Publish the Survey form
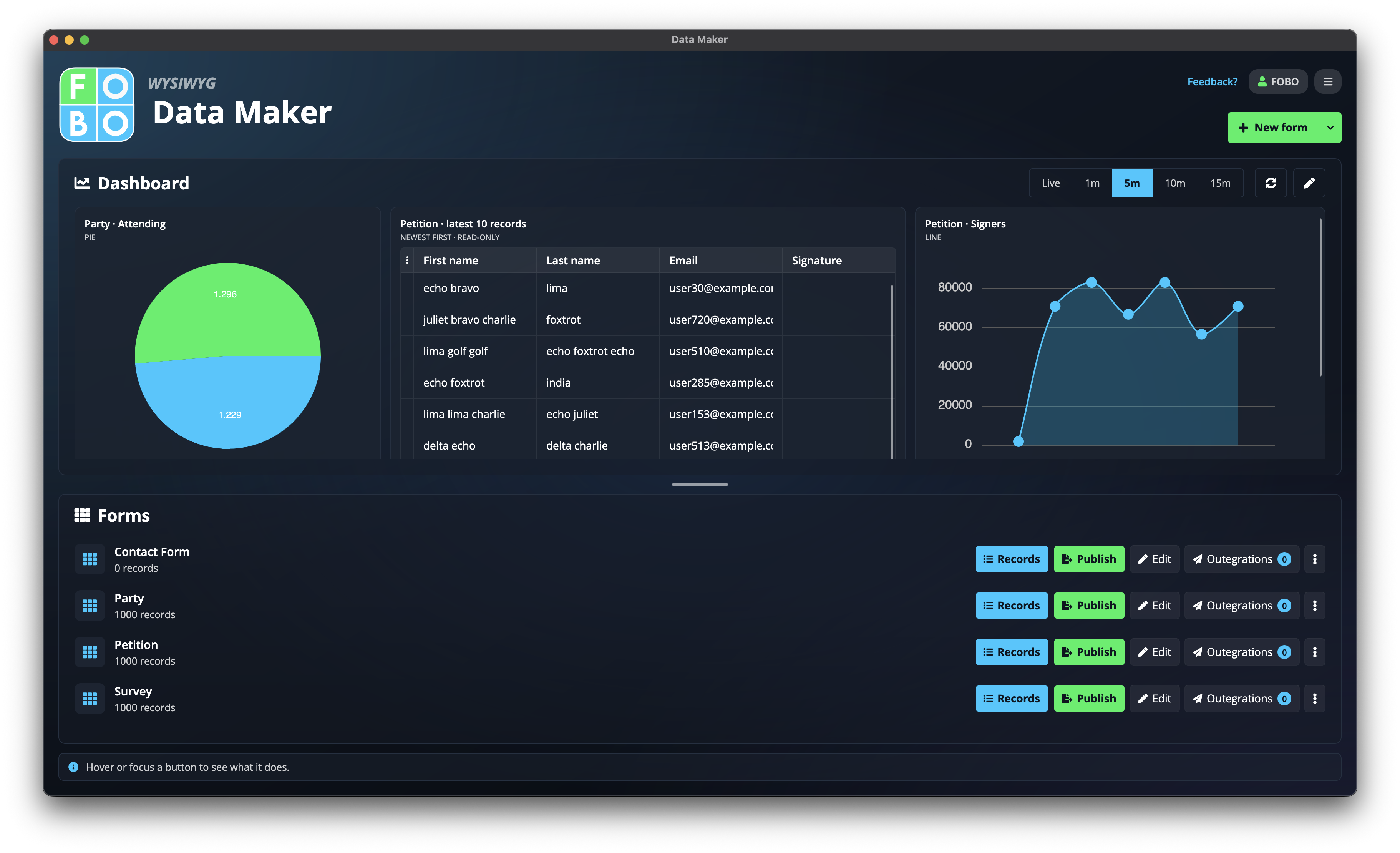1400x853 pixels. pyautogui.click(x=1089, y=699)
